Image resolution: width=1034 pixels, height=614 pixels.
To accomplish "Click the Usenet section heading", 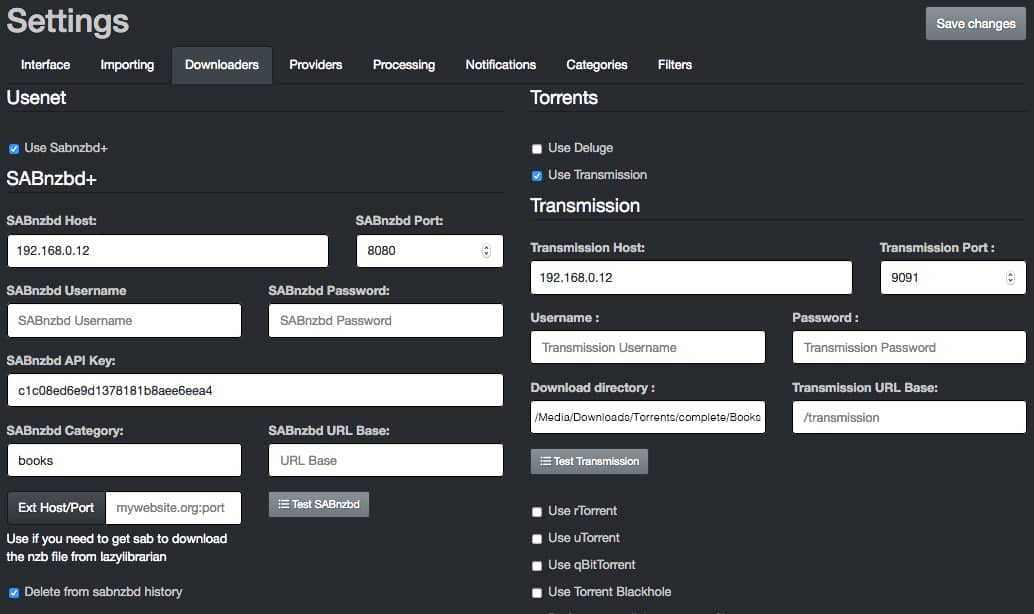I will coord(36,98).
